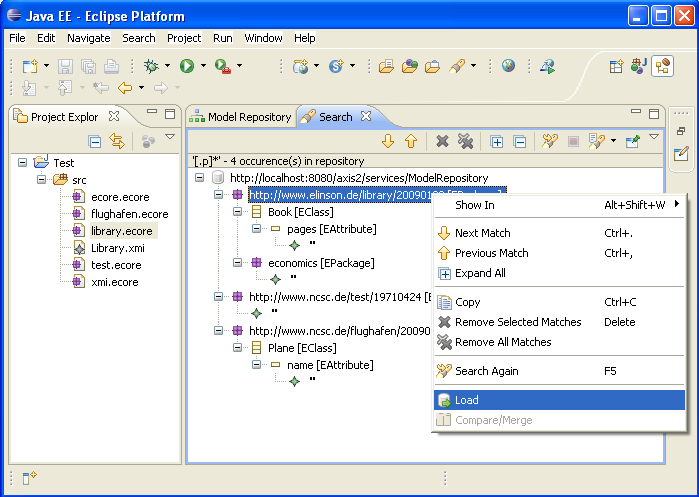The image size is (699, 497).
Task: Open the Project menu
Action: (x=184, y=38)
